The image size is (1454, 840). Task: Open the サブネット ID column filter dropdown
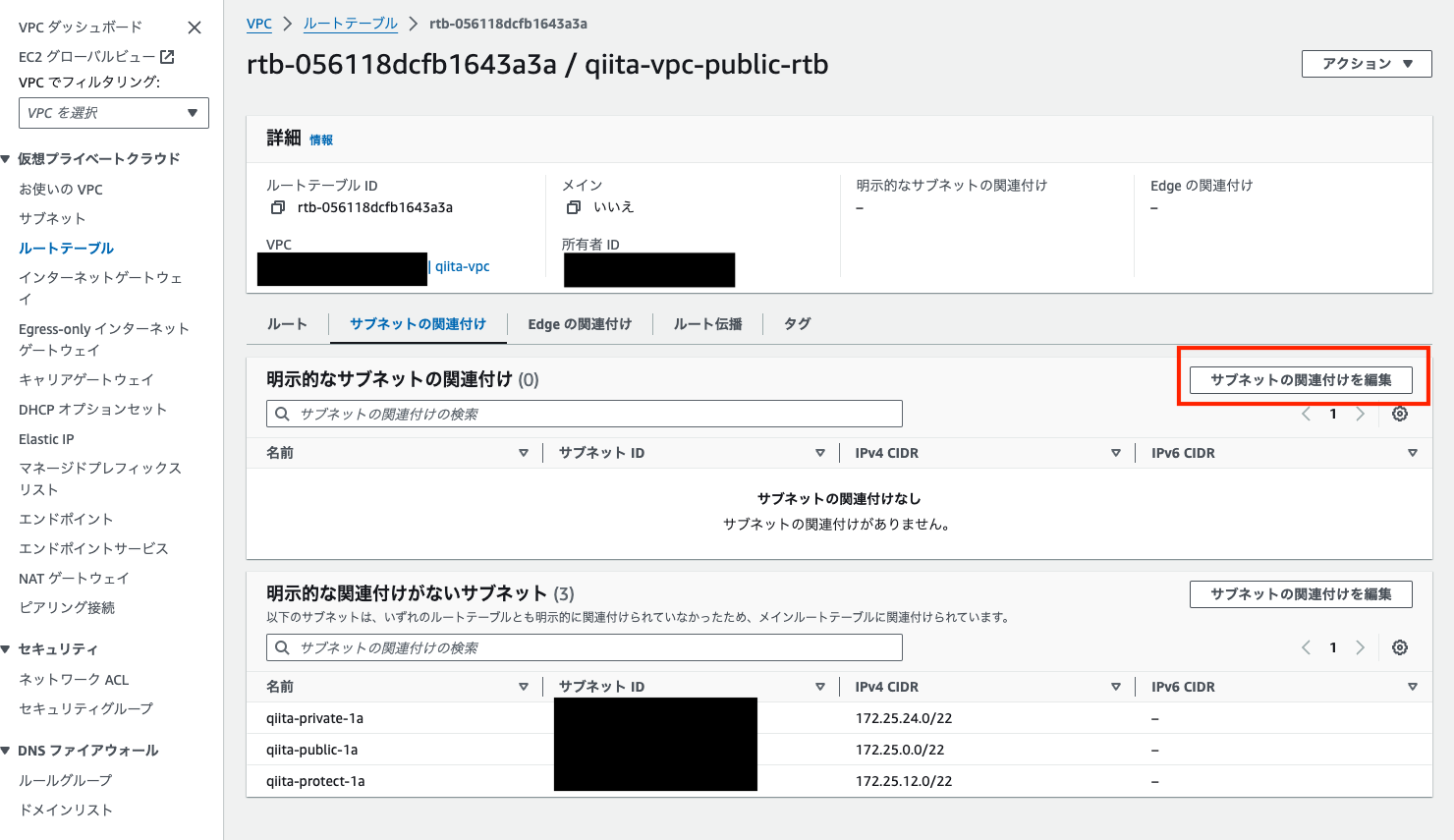(x=821, y=452)
